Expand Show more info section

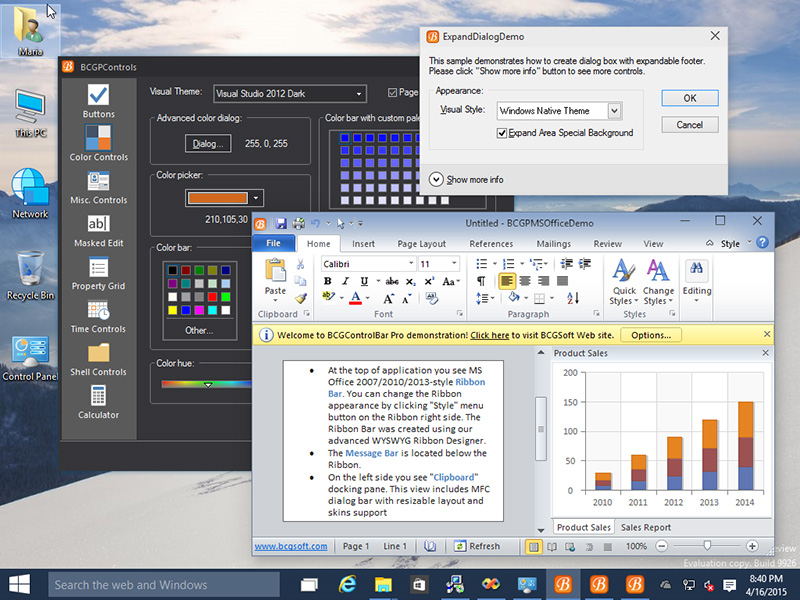tap(436, 180)
